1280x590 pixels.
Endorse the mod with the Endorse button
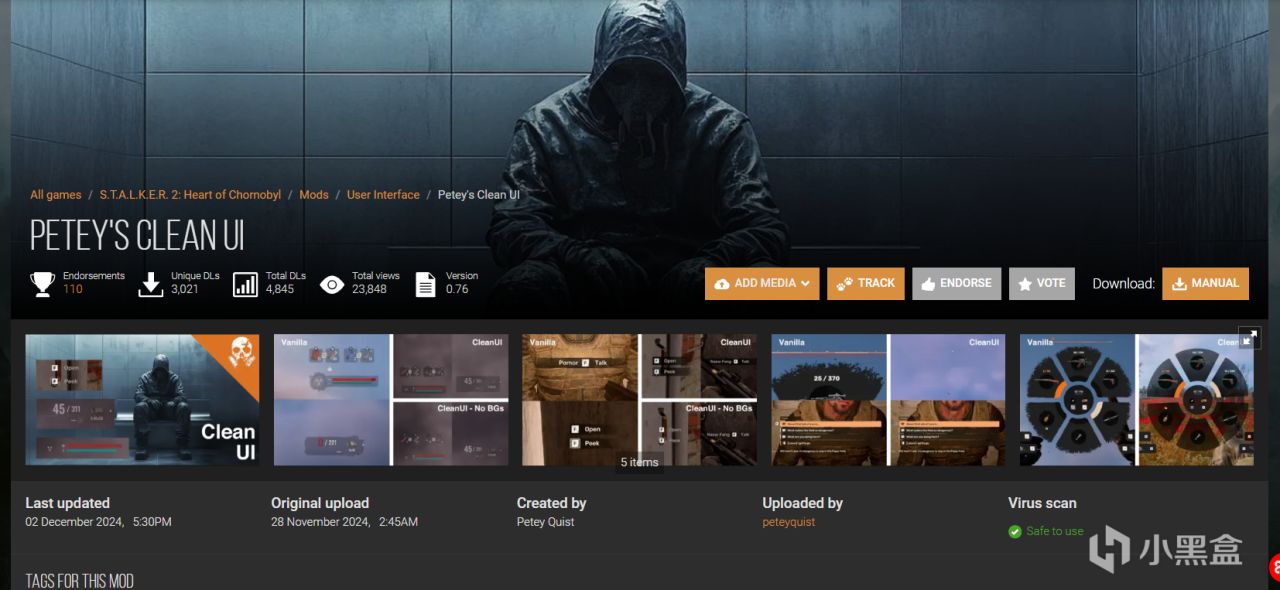[x=956, y=283]
